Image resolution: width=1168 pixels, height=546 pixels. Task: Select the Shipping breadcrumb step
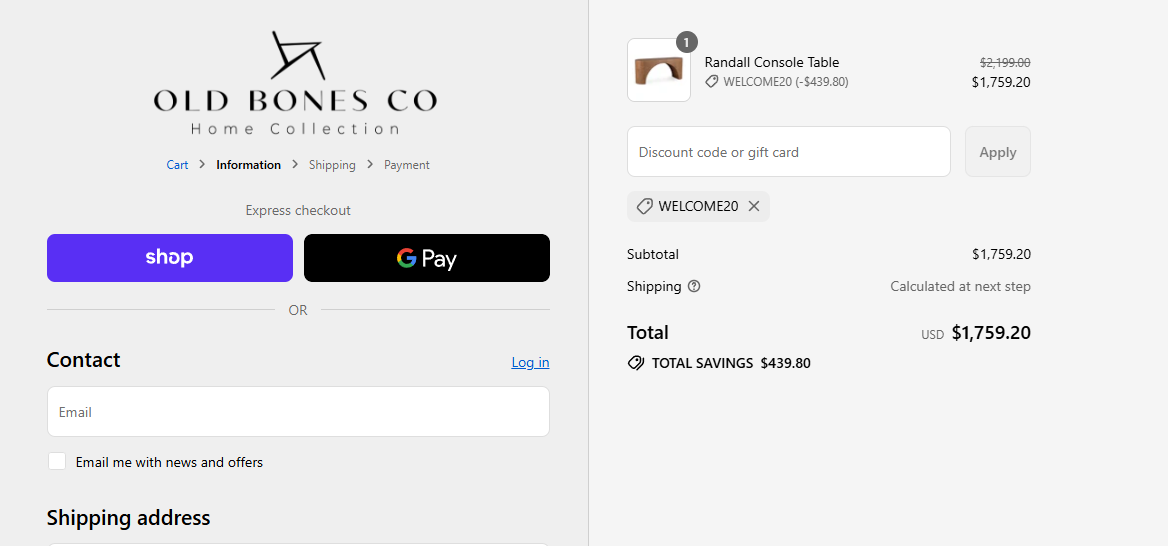(332, 165)
